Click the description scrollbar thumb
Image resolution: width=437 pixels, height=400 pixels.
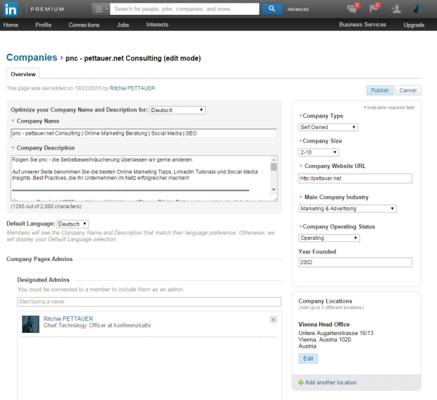(274, 167)
